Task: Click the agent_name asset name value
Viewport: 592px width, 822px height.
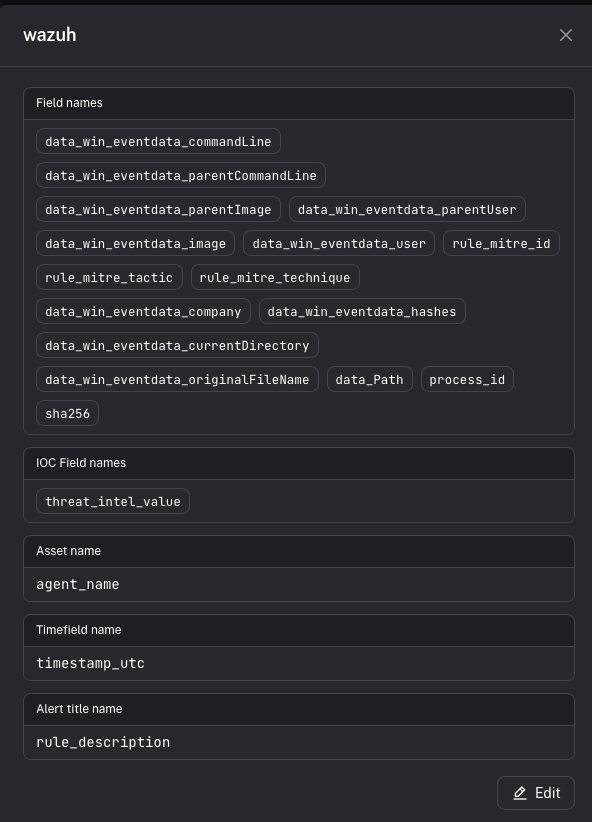Action: tap(77, 584)
